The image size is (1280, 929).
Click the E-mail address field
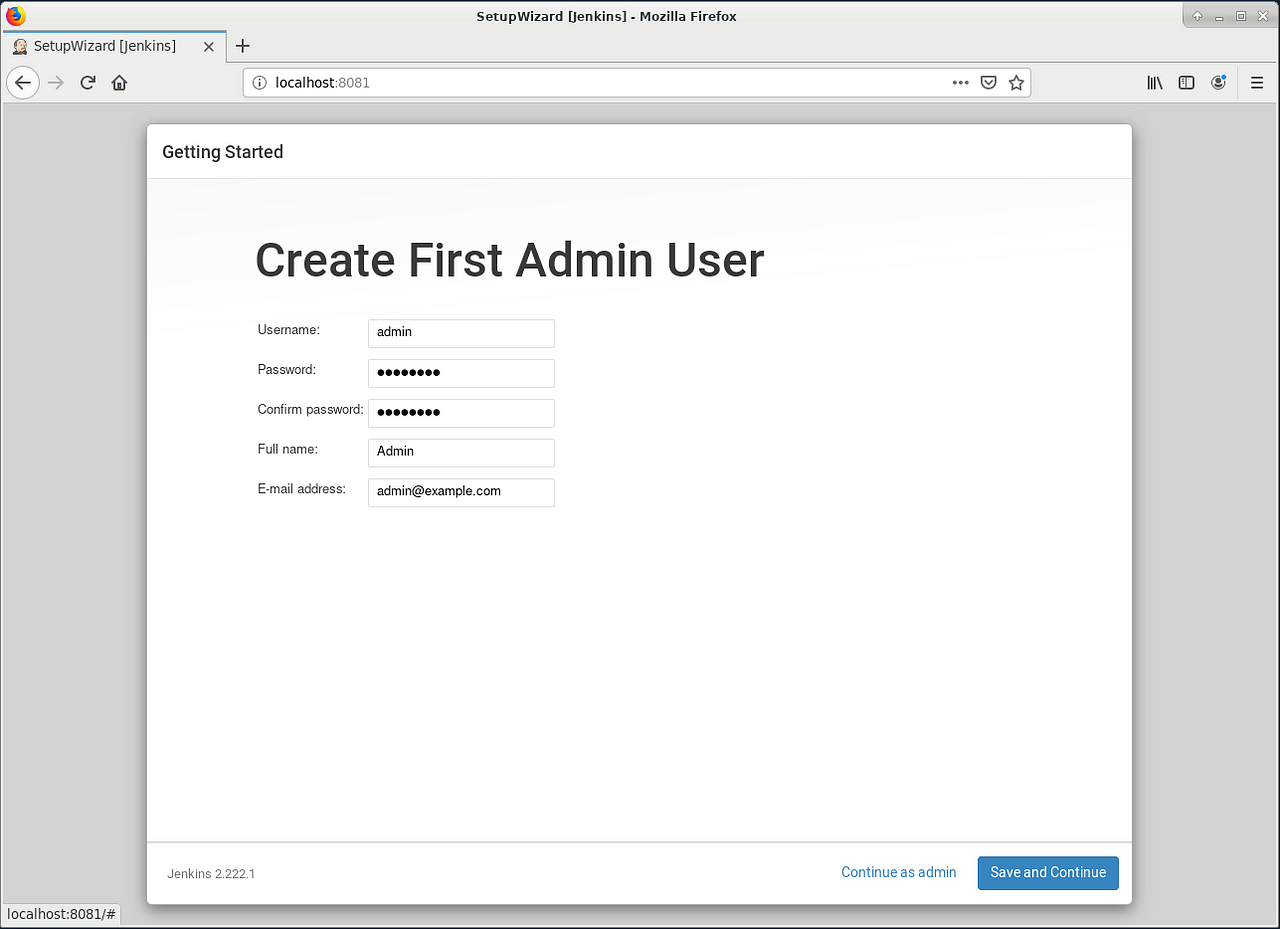pos(461,493)
